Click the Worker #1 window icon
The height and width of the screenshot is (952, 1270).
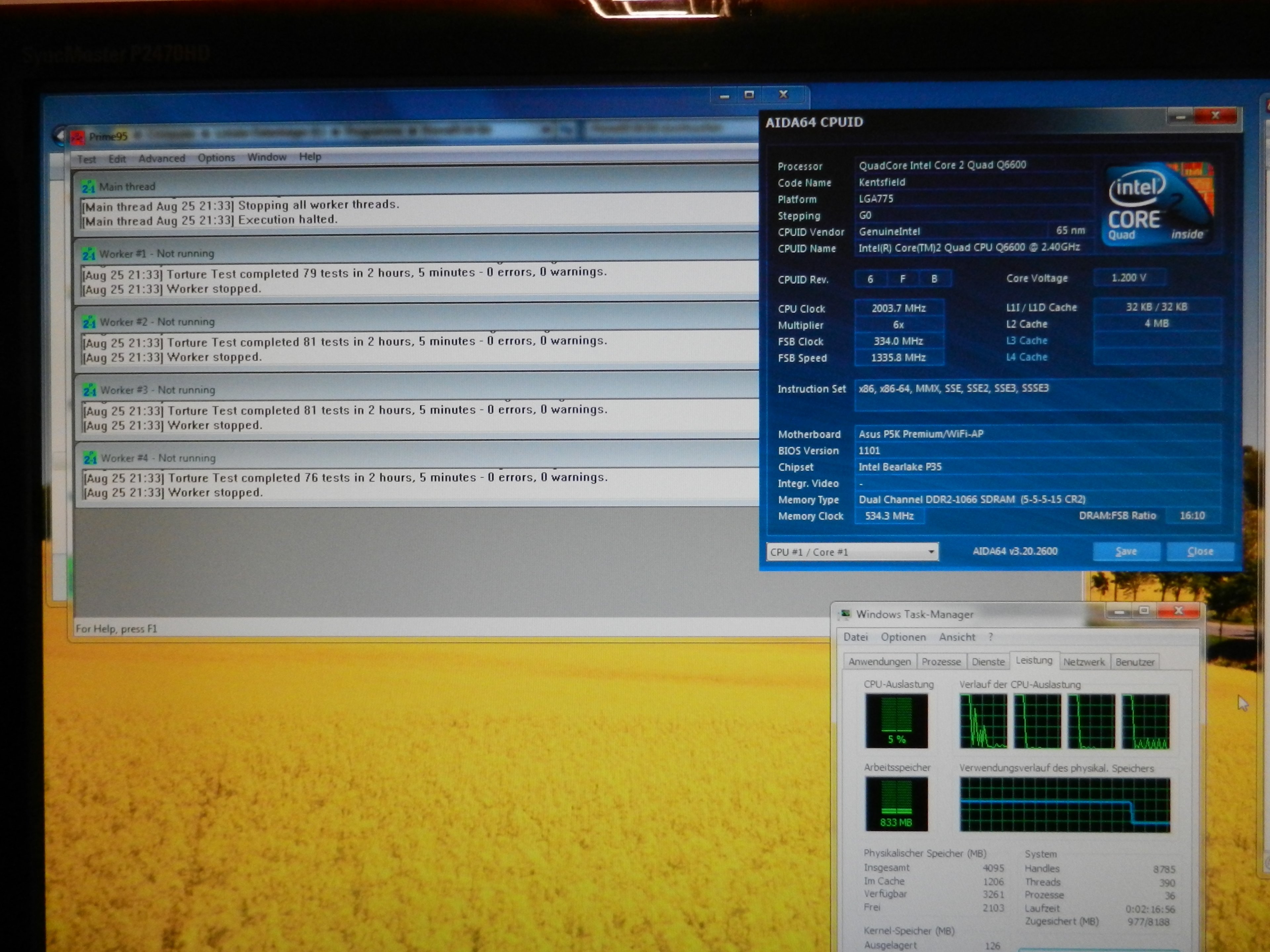coord(89,254)
